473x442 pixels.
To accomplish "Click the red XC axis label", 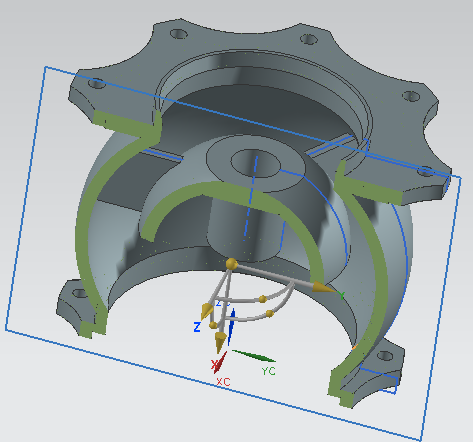I will point(223,382).
